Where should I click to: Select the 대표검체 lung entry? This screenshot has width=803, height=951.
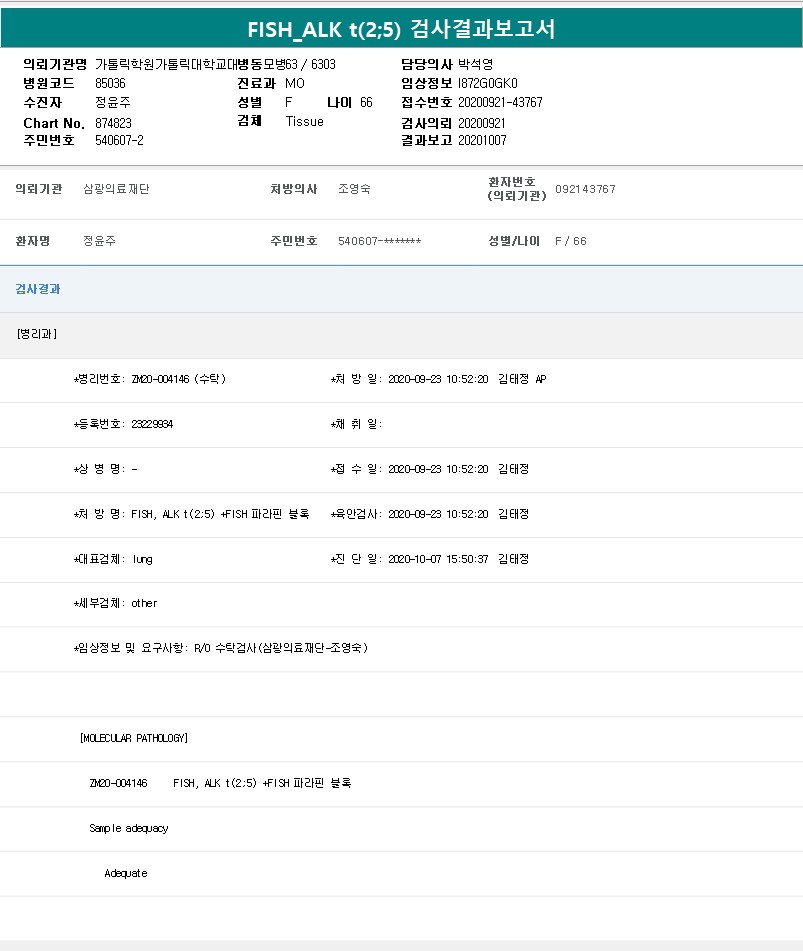[114, 559]
